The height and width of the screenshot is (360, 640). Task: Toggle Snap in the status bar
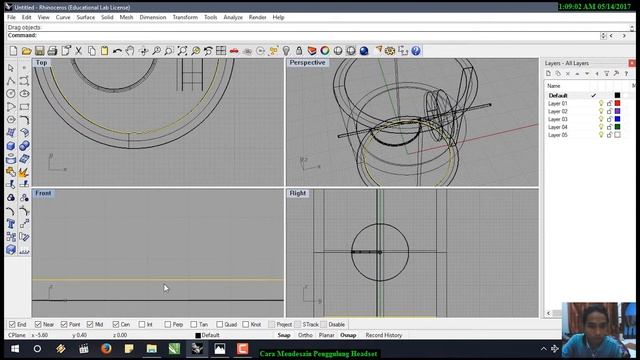(284, 335)
